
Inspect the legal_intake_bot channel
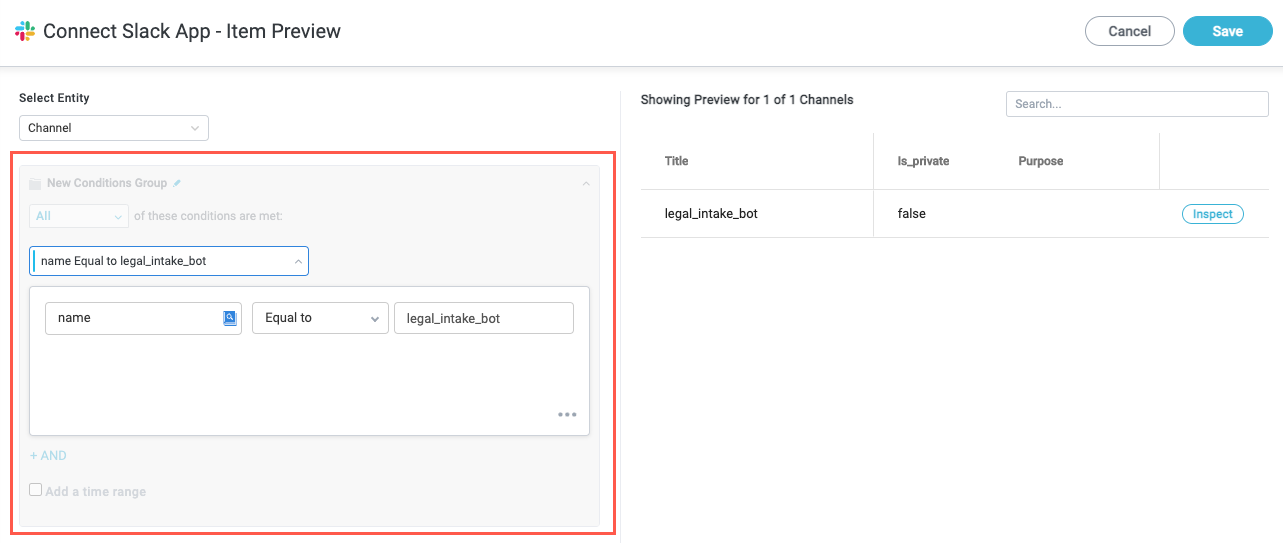click(1212, 214)
